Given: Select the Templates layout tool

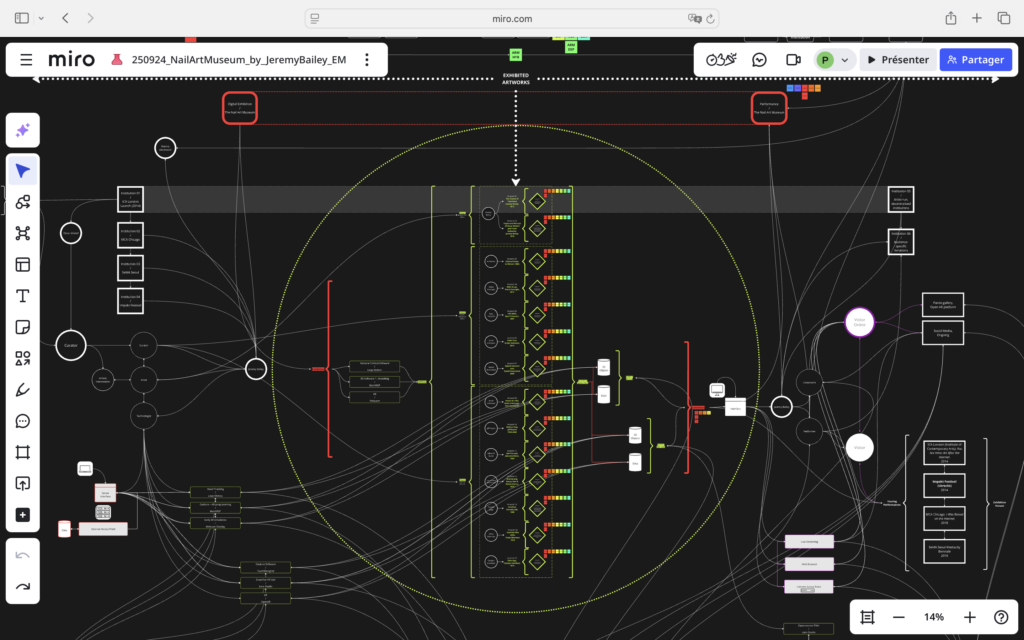Looking at the screenshot, I should click(x=22, y=265).
